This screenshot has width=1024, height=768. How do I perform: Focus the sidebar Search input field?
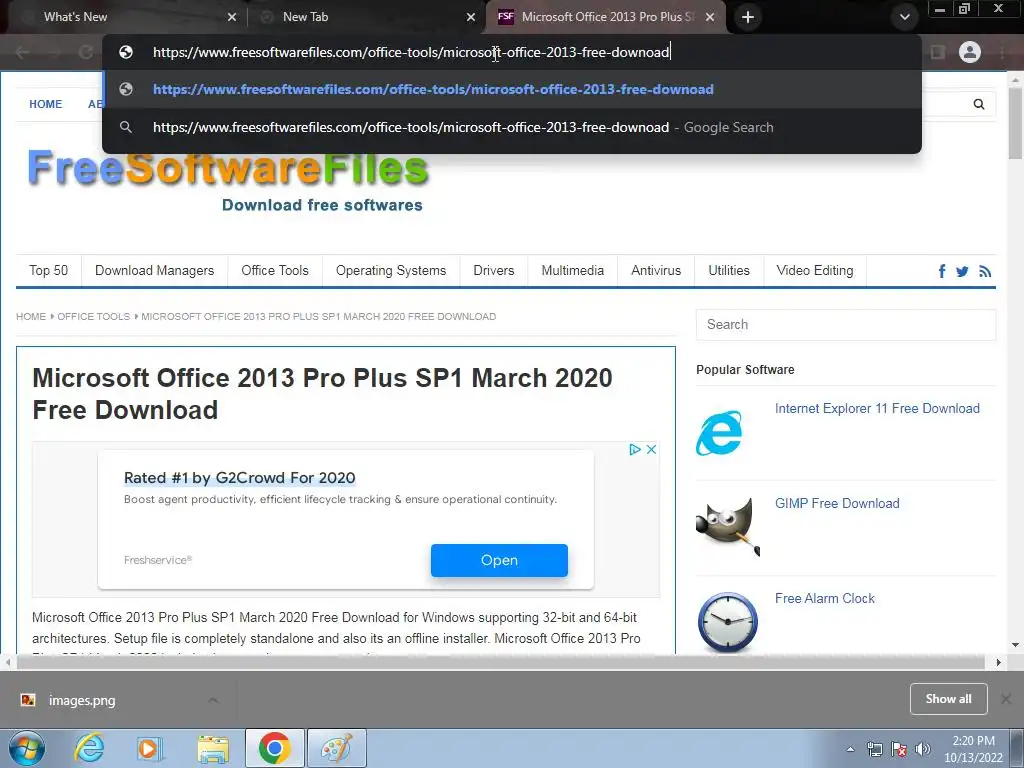(x=846, y=325)
